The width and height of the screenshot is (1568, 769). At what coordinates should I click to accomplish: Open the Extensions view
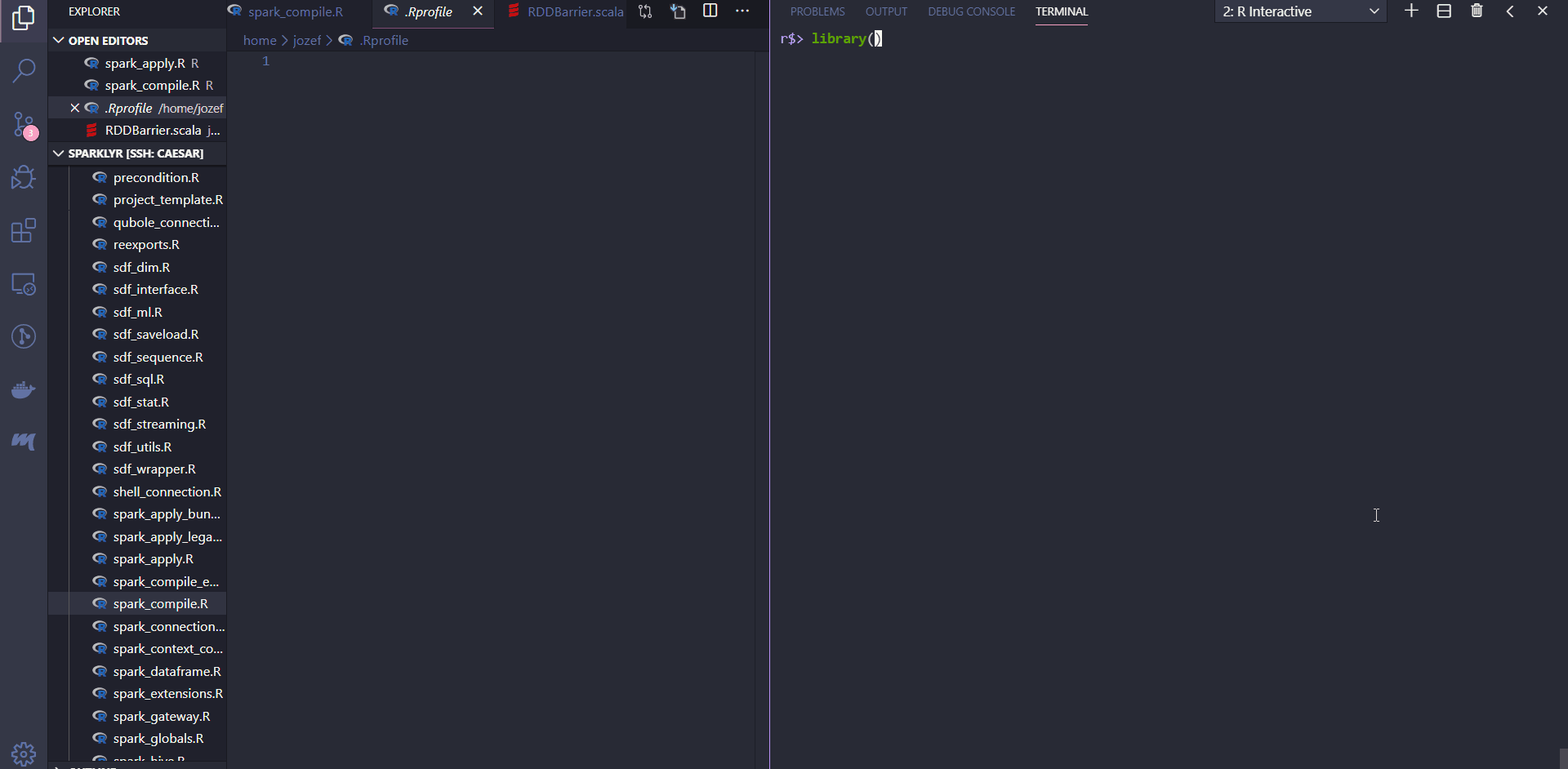tap(24, 231)
